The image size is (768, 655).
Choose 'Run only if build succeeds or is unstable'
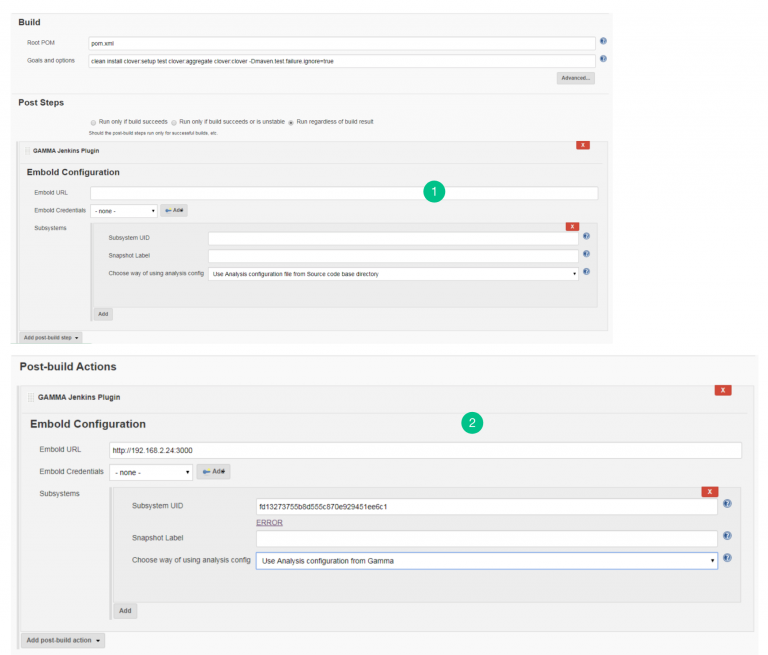[174, 122]
